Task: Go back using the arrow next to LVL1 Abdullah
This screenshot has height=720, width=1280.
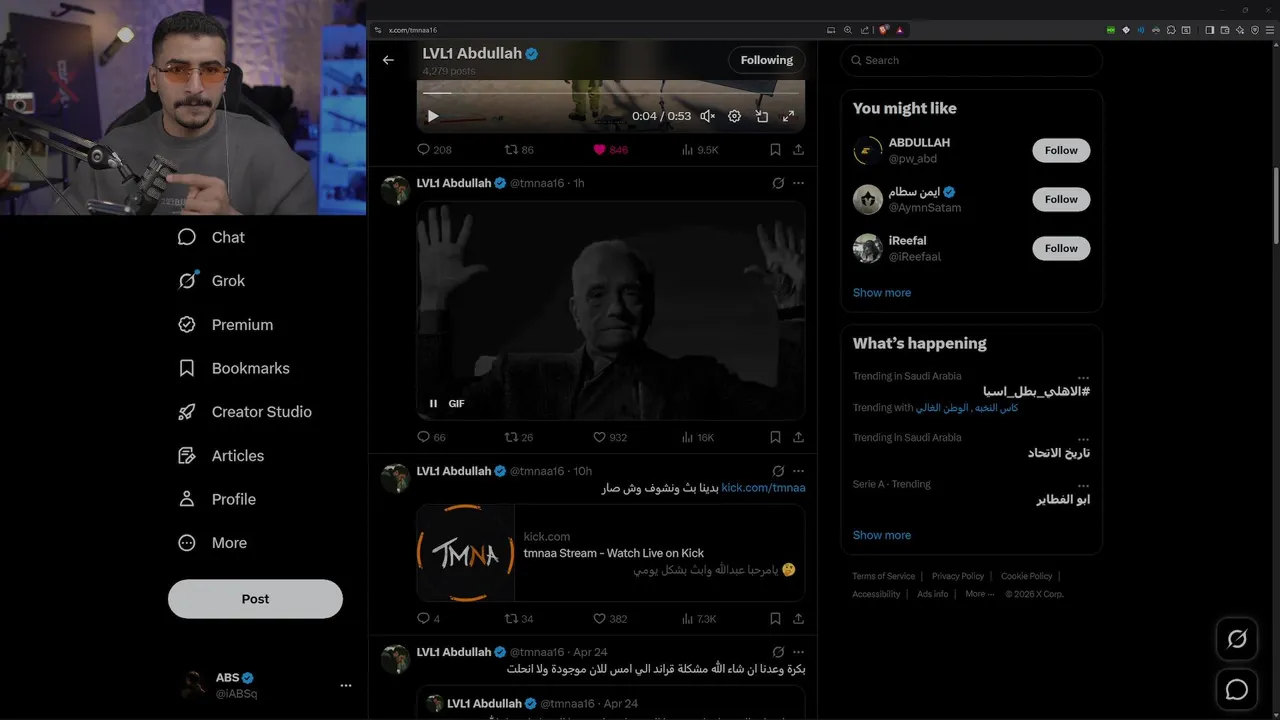Action: coord(388,60)
